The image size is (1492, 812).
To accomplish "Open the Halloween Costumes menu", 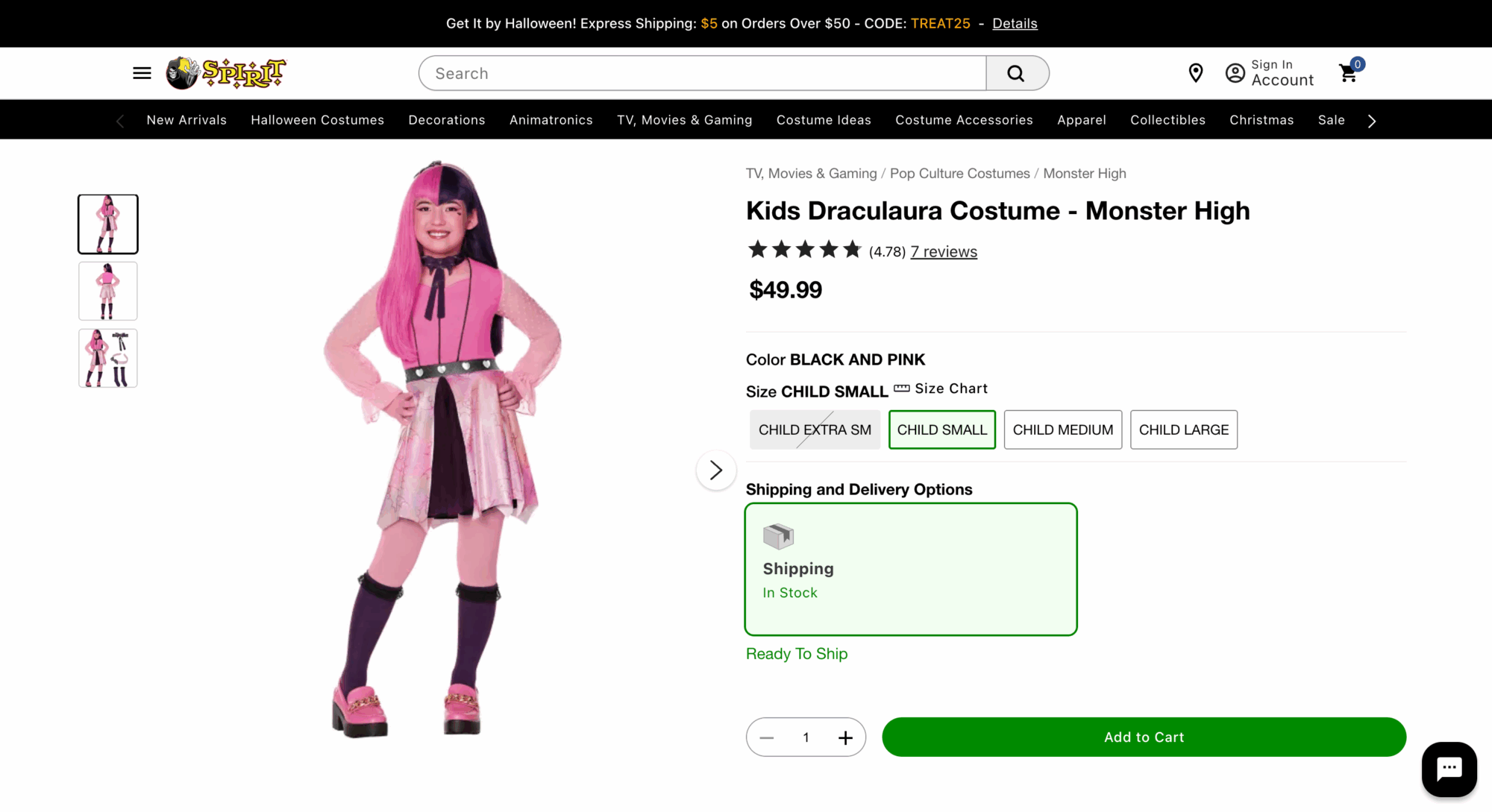I will [317, 120].
